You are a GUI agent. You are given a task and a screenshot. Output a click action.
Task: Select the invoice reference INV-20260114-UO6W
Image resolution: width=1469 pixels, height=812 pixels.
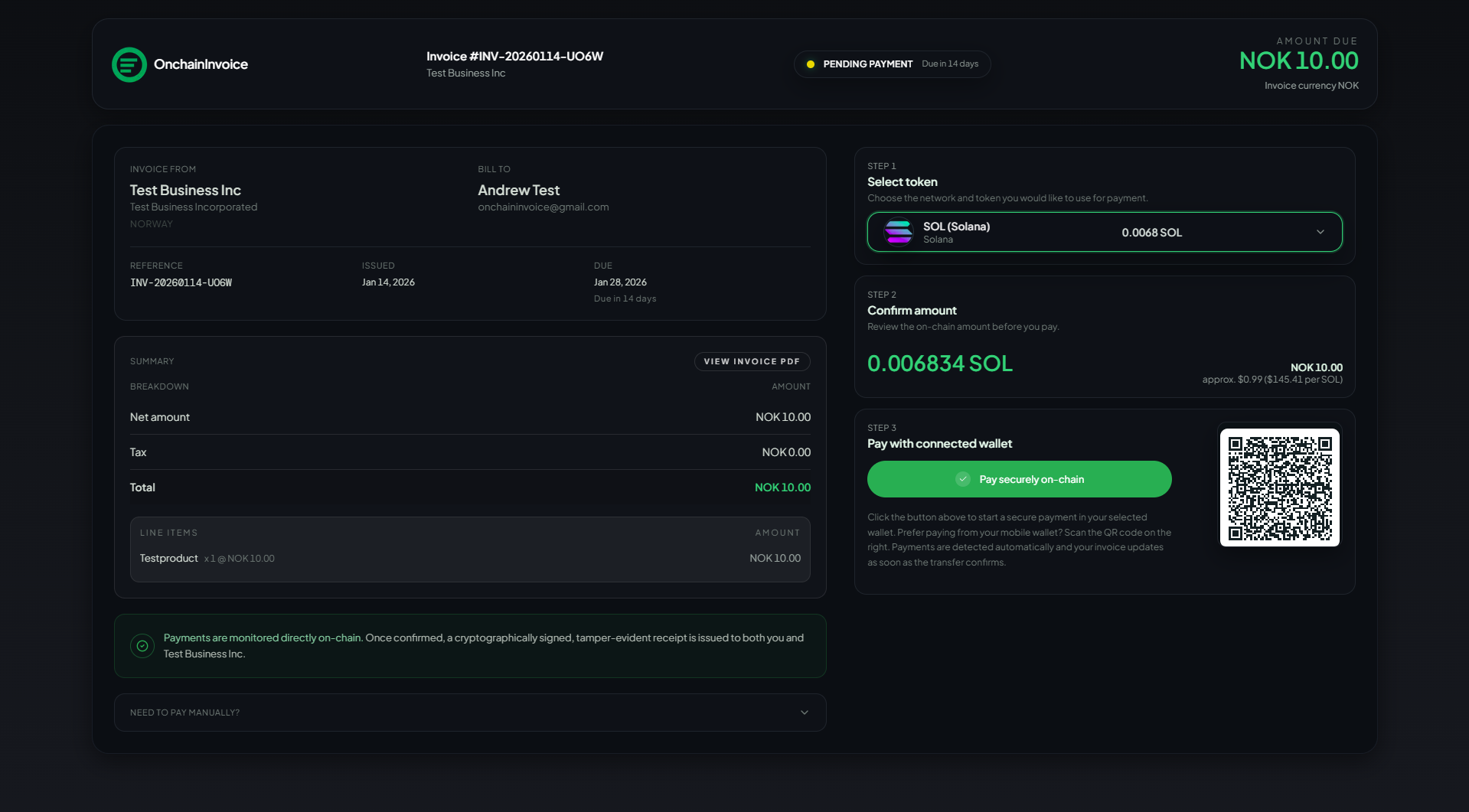181,282
